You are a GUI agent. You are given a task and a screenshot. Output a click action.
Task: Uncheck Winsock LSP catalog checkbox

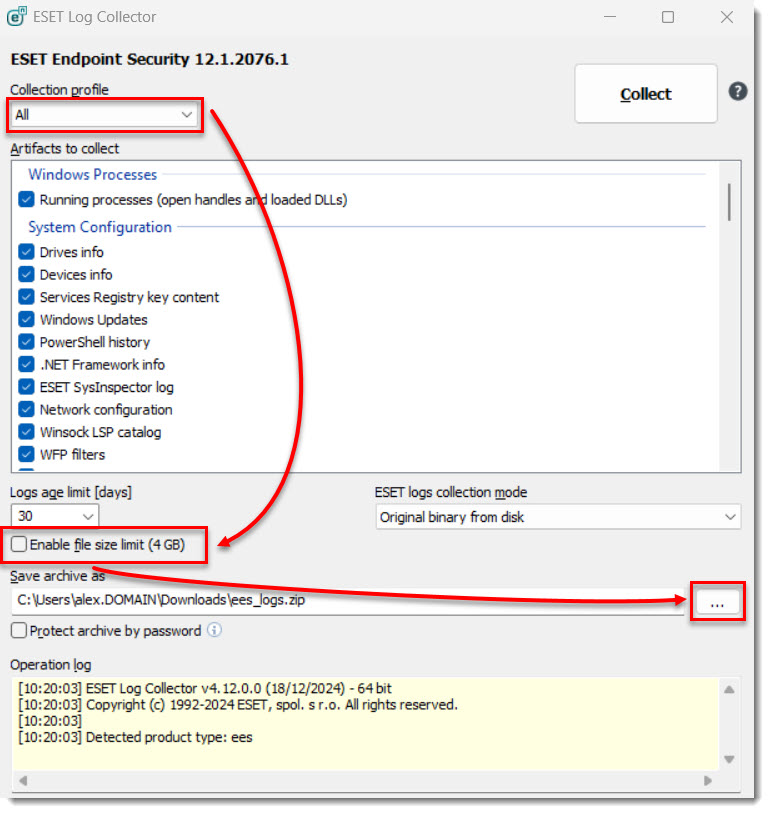tap(26, 434)
